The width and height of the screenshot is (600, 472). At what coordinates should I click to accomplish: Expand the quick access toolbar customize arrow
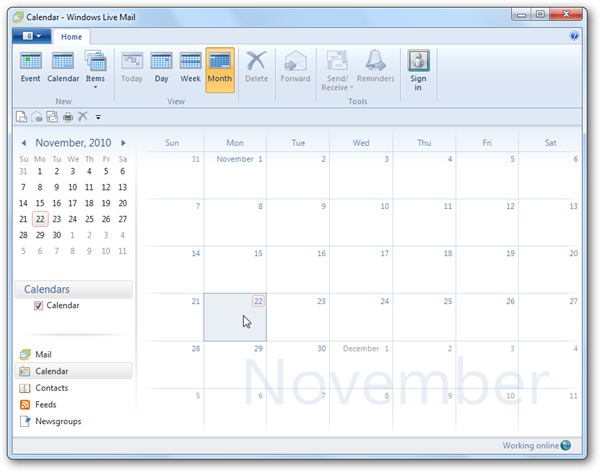(x=98, y=118)
